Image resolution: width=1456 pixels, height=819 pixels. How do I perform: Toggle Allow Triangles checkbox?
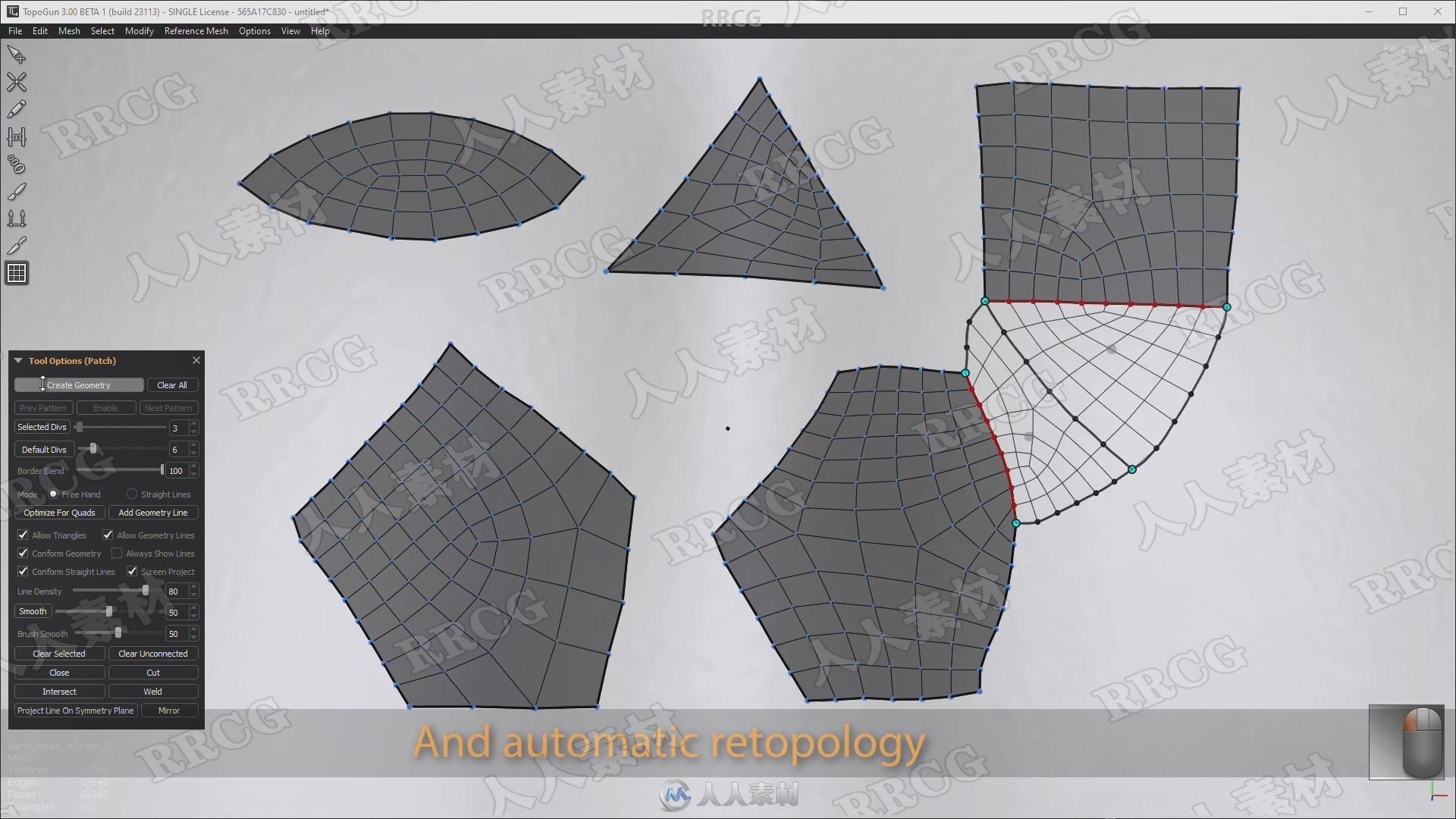[x=22, y=534]
